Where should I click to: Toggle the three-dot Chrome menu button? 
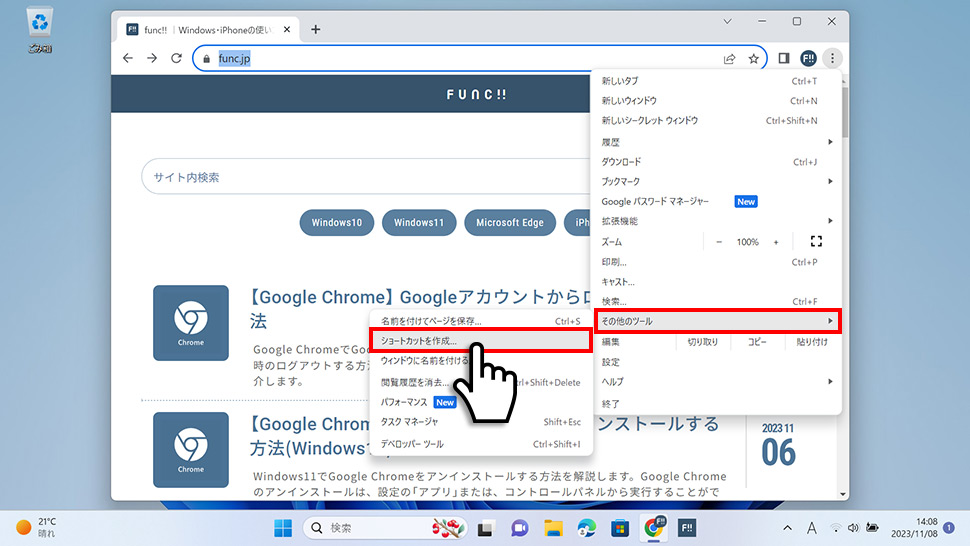coord(833,58)
